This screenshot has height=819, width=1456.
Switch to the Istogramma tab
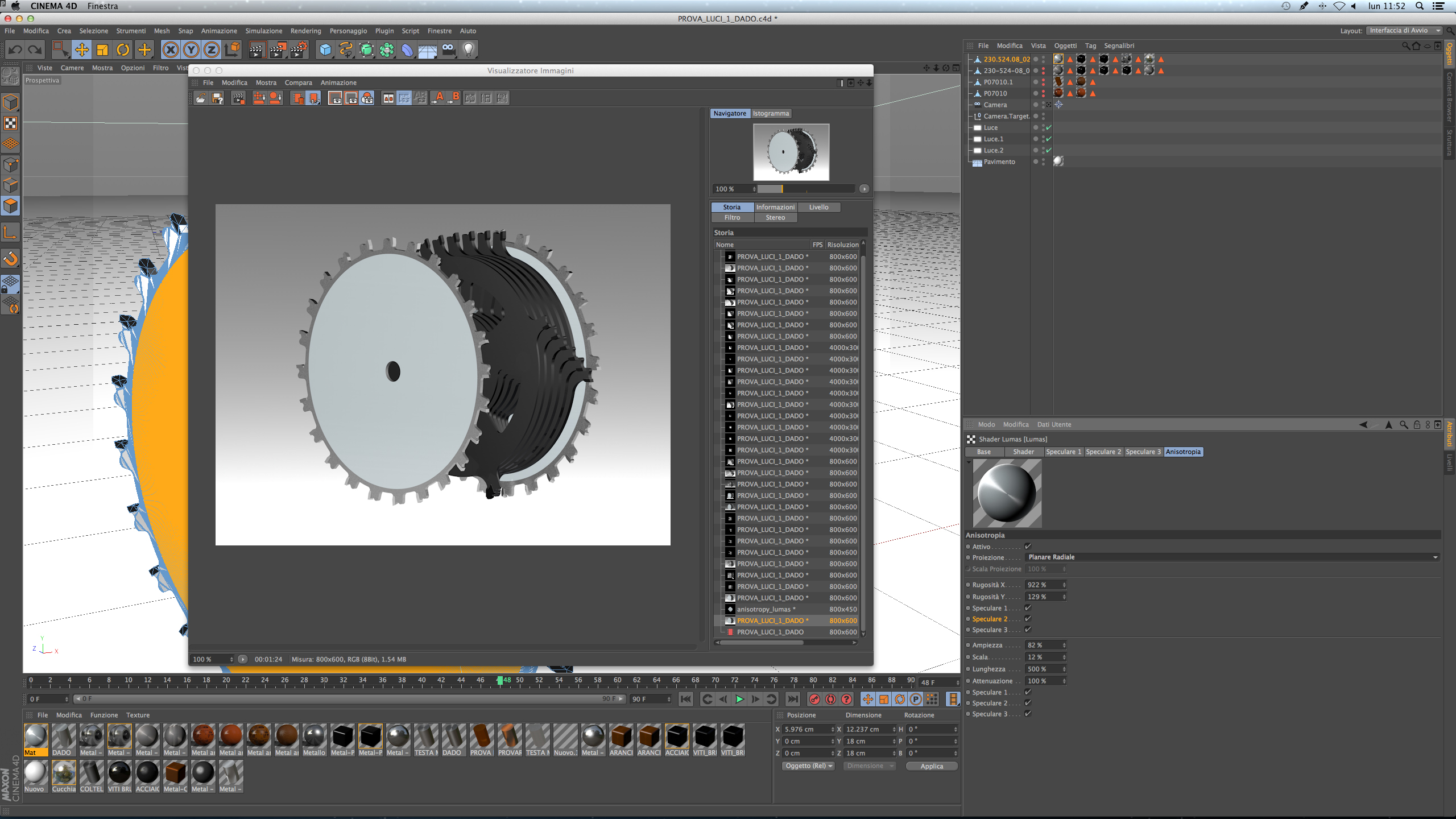pyautogui.click(x=771, y=114)
